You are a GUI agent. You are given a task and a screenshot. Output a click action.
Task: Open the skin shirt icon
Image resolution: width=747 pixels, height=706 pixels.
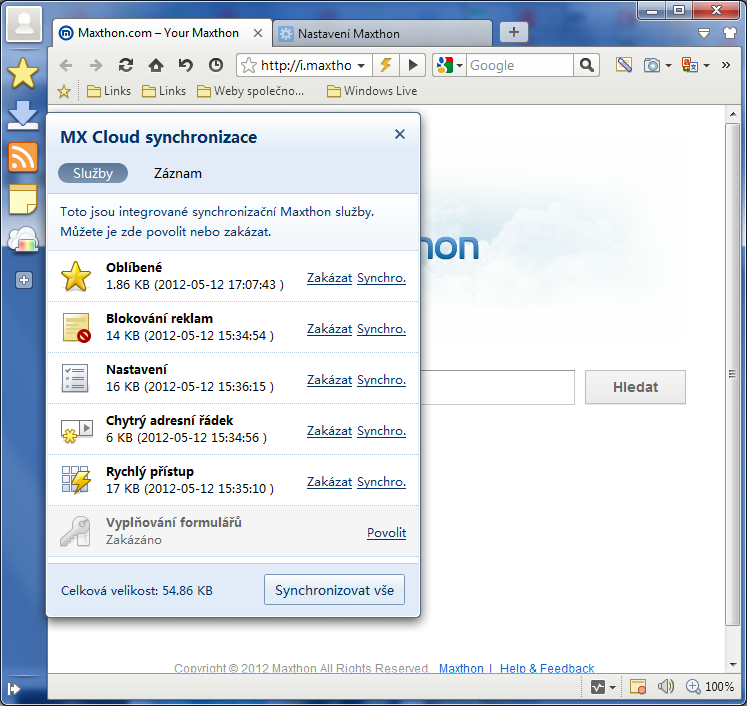pos(729,33)
